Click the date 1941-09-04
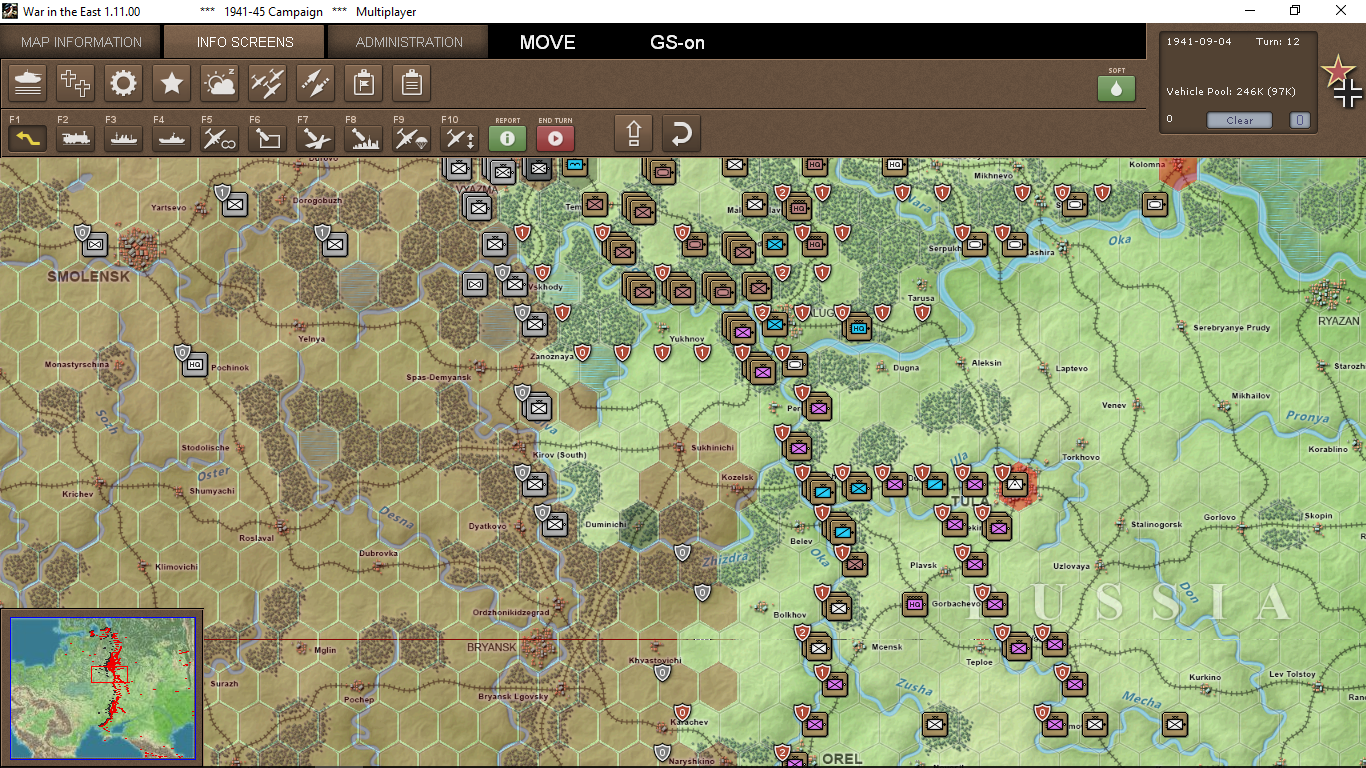 (x=1199, y=41)
